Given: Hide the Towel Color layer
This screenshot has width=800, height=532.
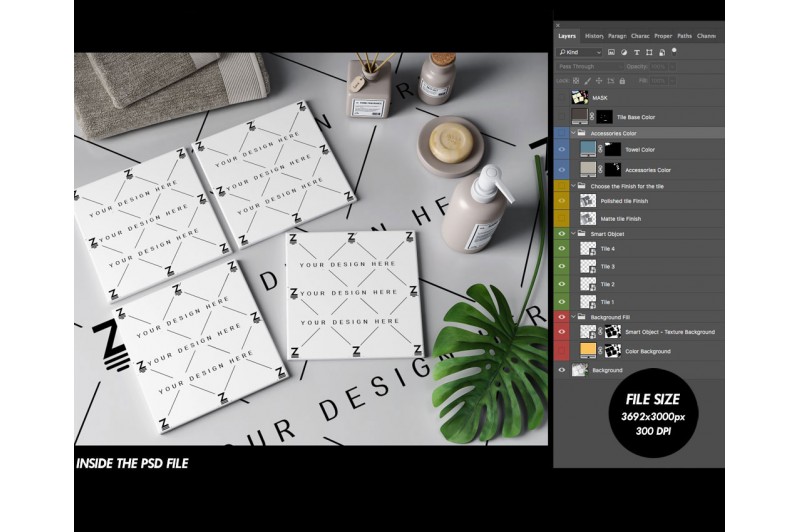Looking at the screenshot, I should 561,150.
